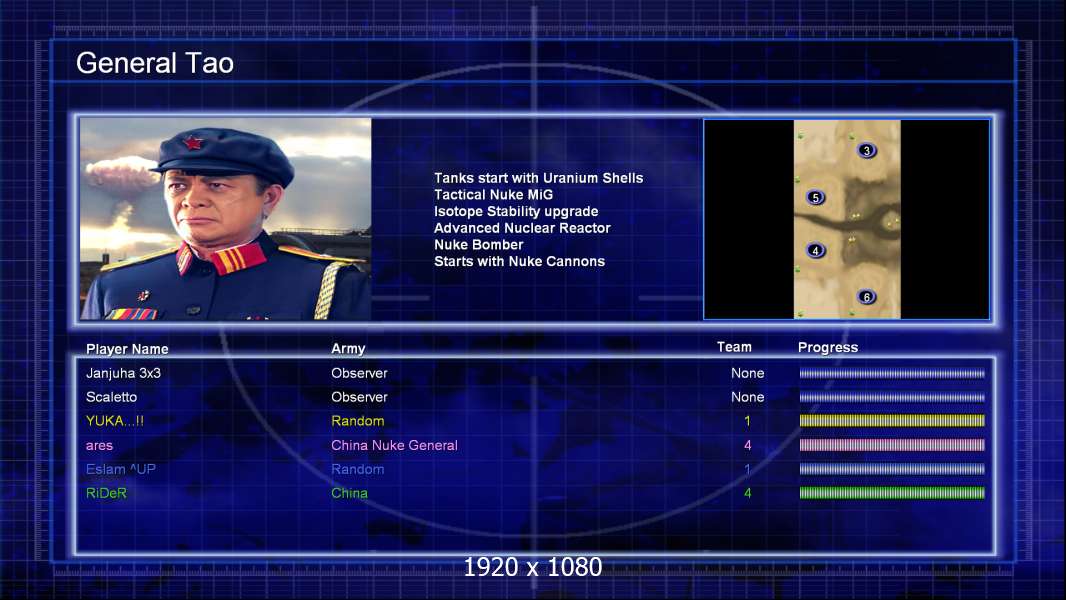Click start position marker 5 on the map
The image size is (1066, 600).
(815, 198)
